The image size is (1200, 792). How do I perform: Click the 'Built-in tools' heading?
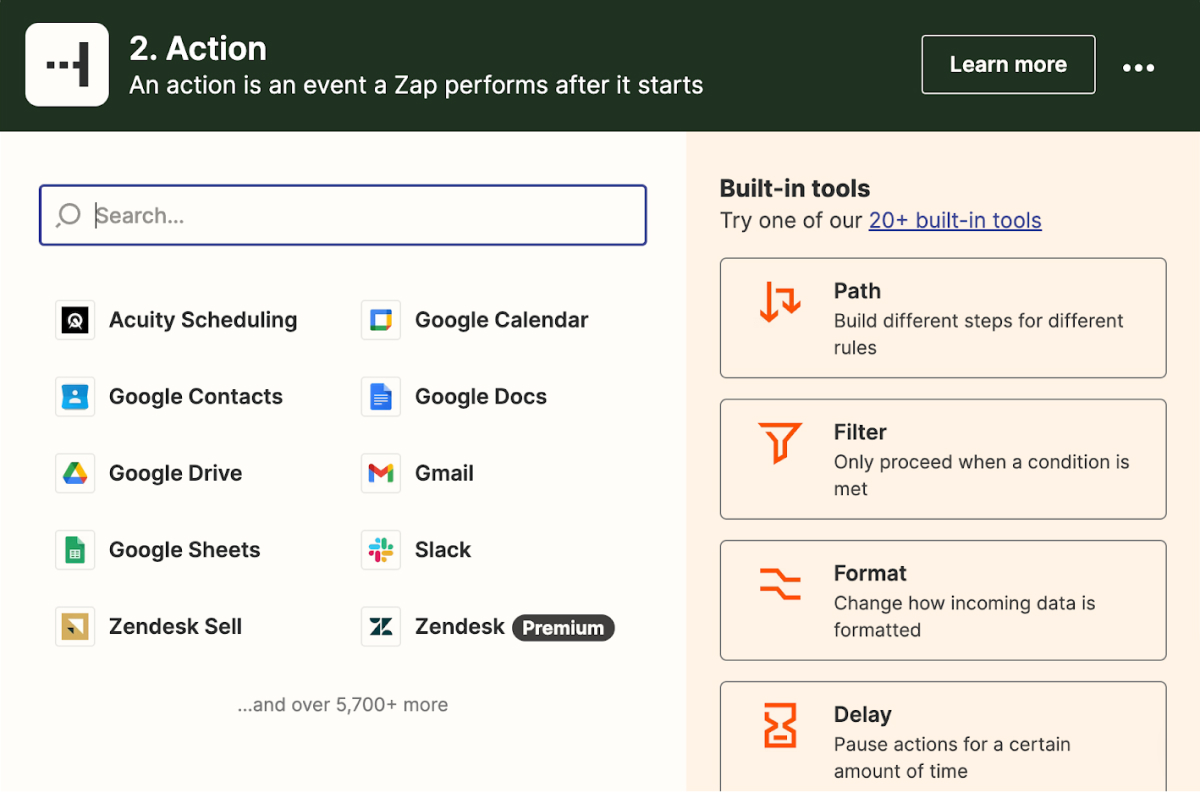tap(795, 188)
